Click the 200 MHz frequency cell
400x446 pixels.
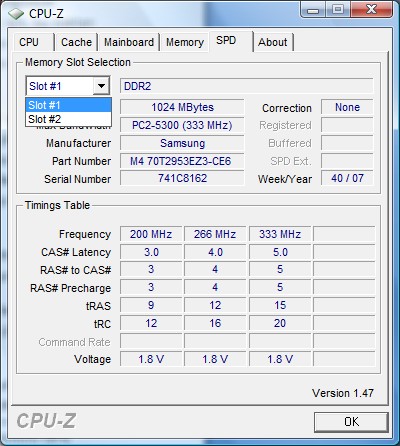(151, 234)
